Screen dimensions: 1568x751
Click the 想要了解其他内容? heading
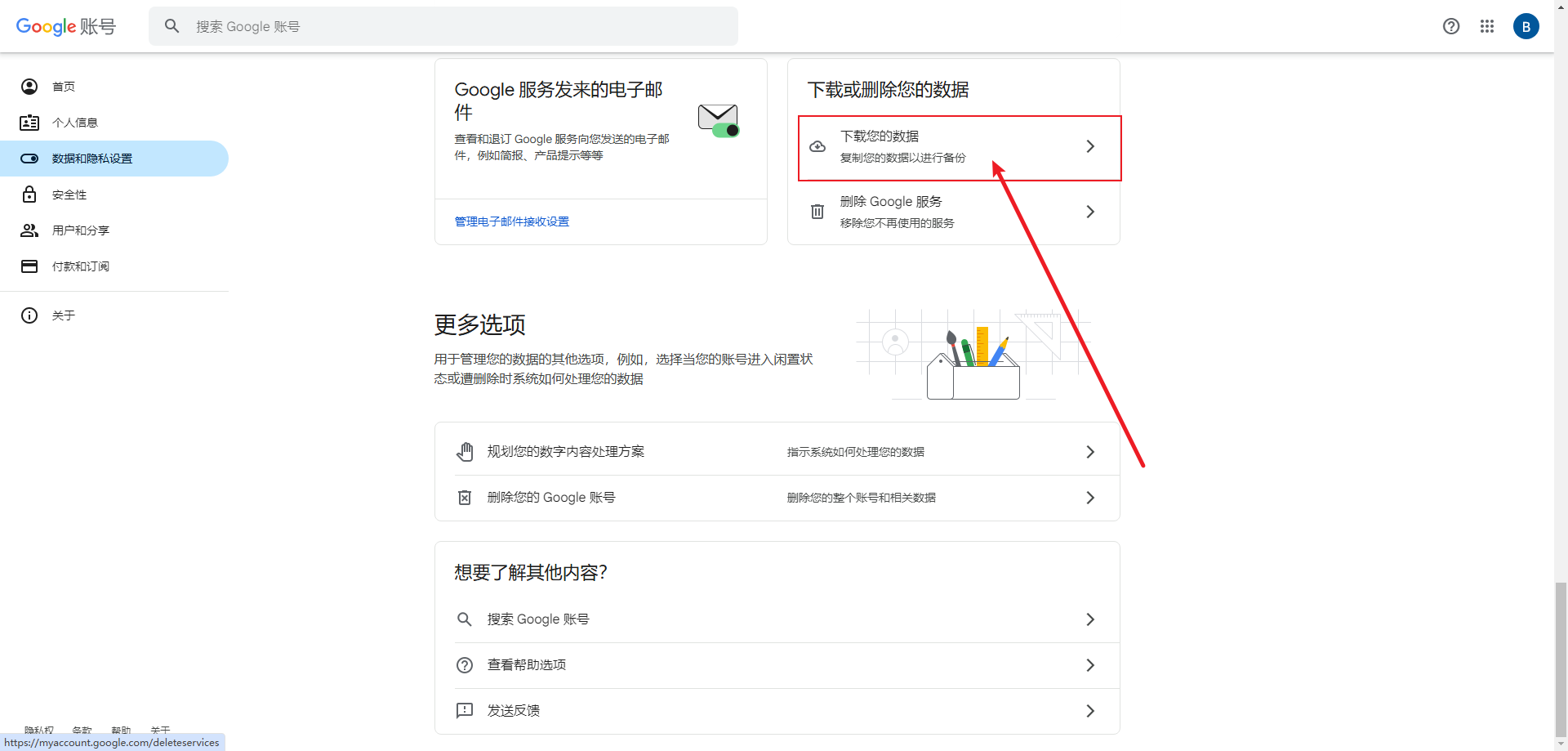[x=531, y=572]
